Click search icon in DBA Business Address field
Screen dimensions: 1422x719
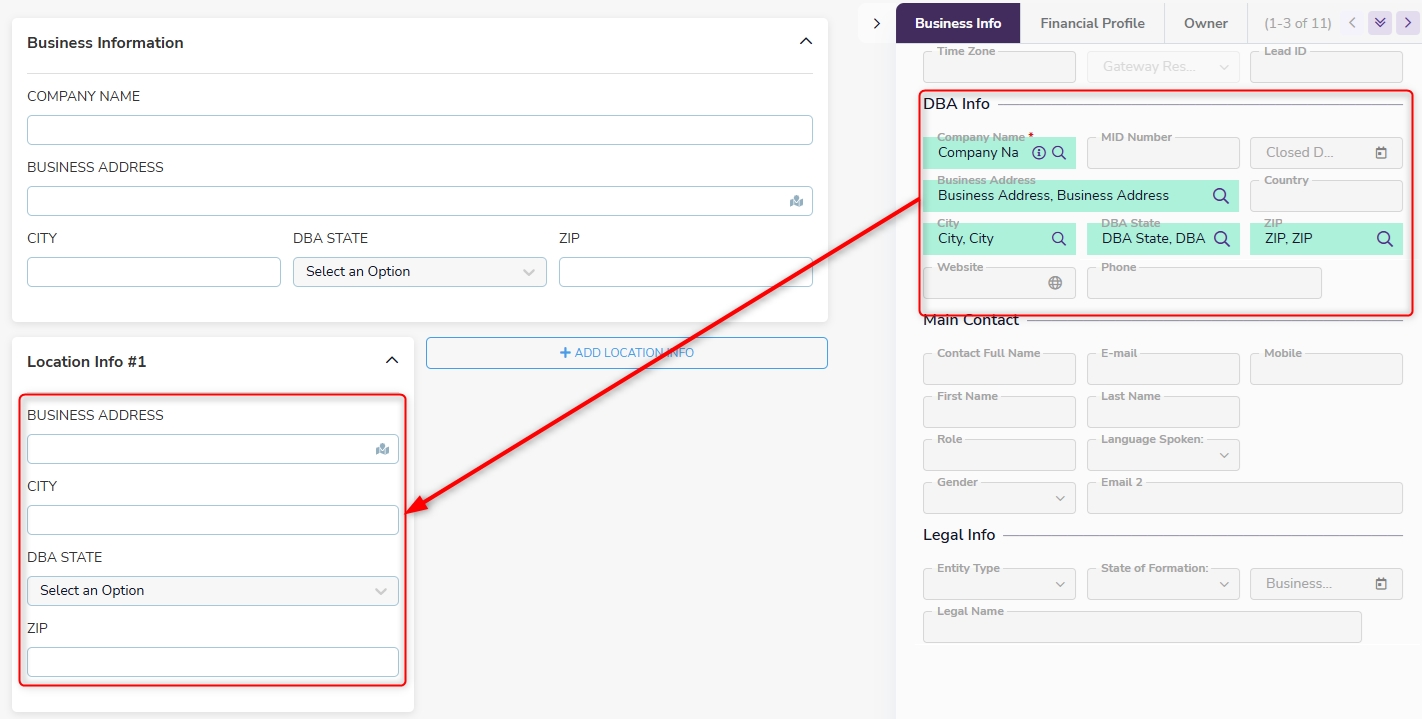click(1221, 196)
